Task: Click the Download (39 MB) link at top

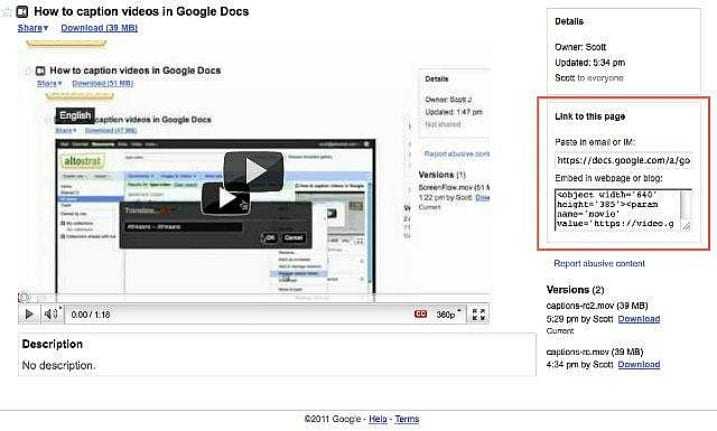Action: click(99, 28)
